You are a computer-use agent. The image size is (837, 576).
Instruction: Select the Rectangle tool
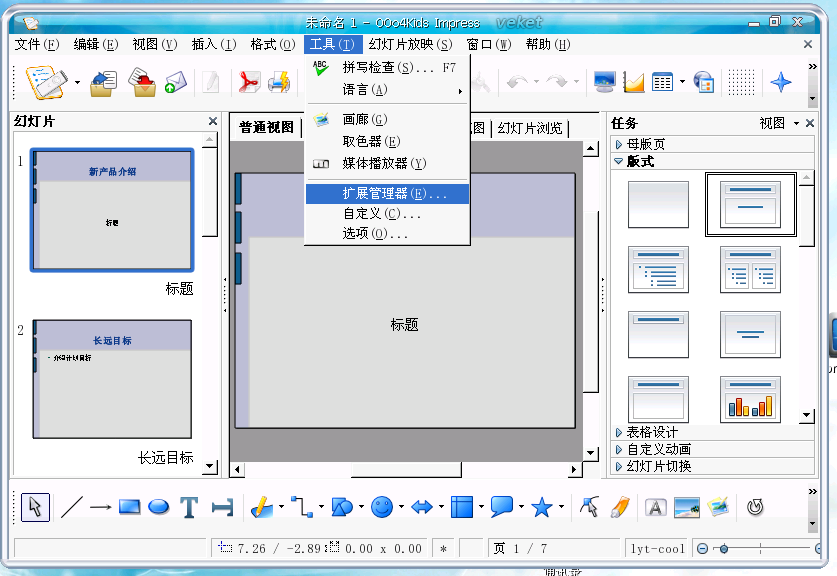coord(129,507)
